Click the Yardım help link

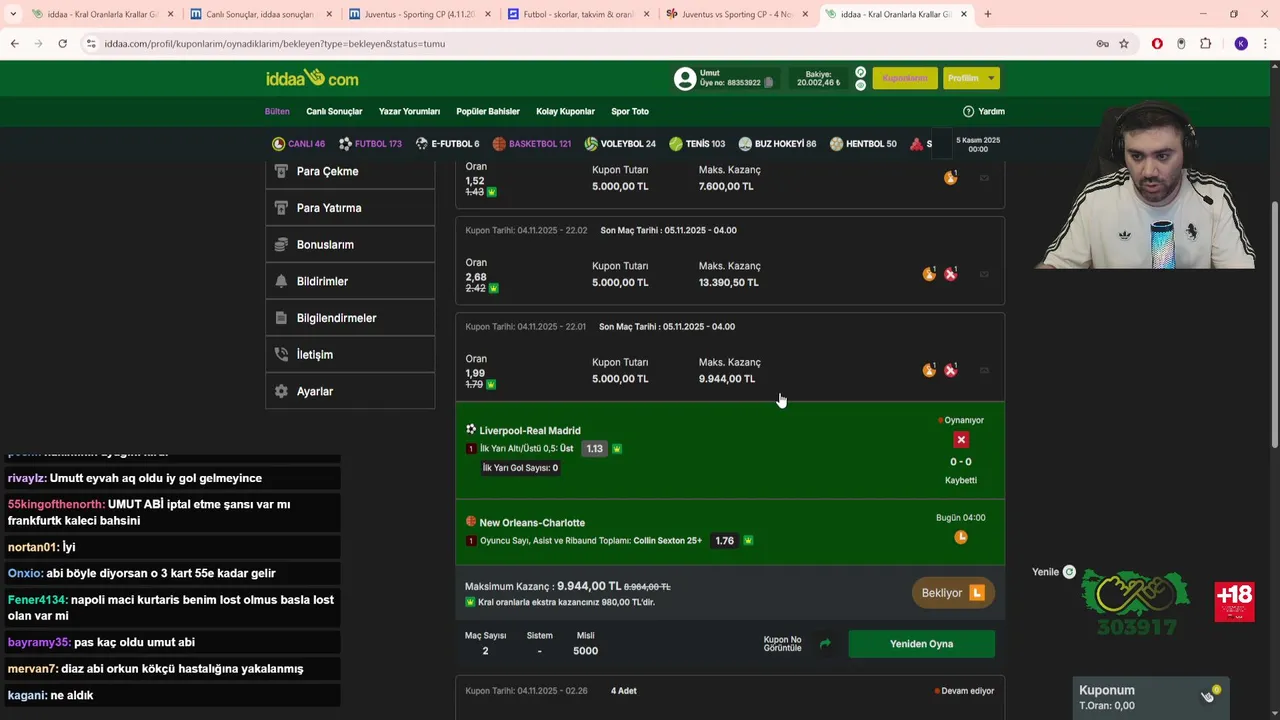click(x=984, y=111)
